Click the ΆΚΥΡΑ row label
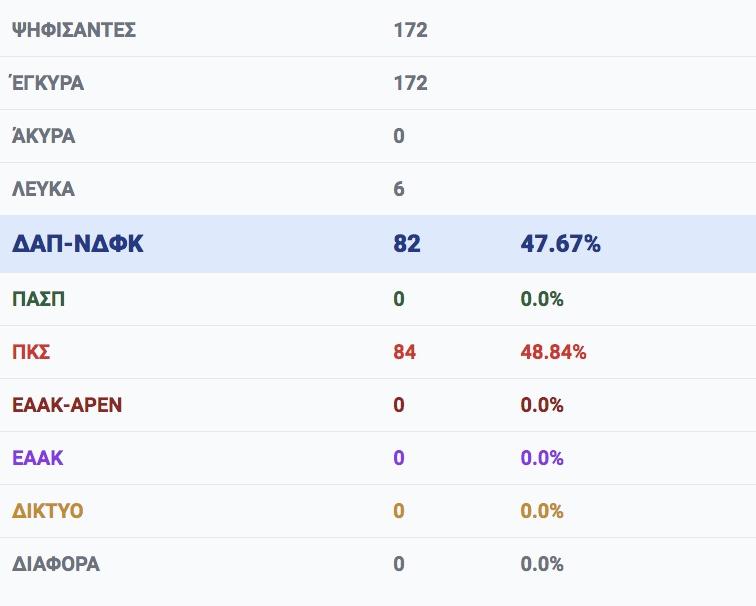This screenshot has width=756, height=606. (x=43, y=135)
